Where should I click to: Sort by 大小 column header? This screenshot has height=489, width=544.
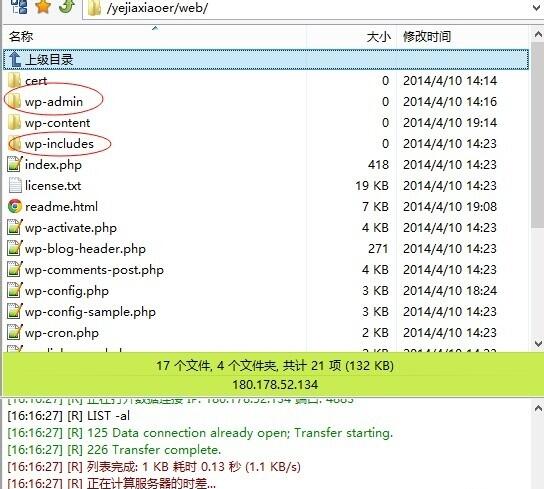coord(379,36)
